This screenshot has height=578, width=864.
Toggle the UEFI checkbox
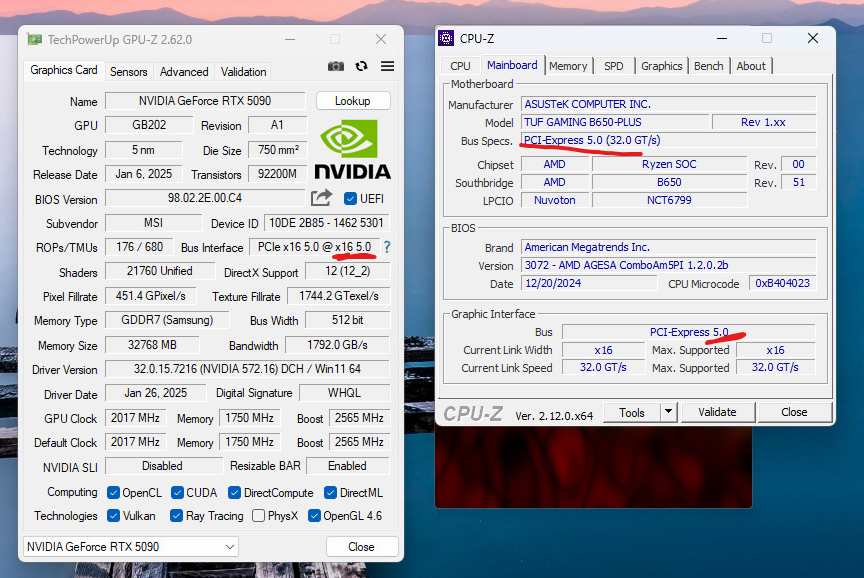point(350,198)
